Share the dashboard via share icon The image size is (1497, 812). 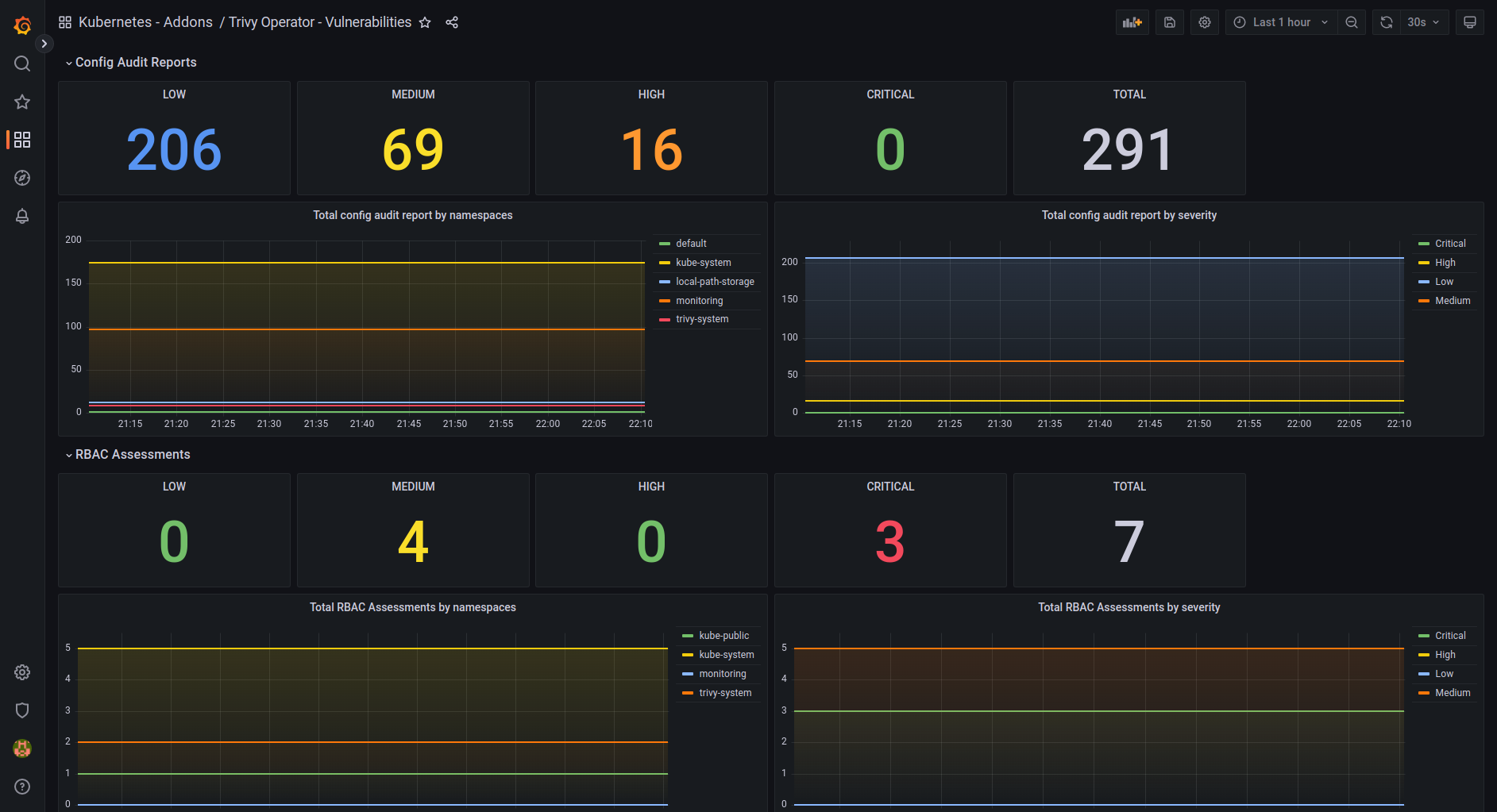click(x=452, y=22)
